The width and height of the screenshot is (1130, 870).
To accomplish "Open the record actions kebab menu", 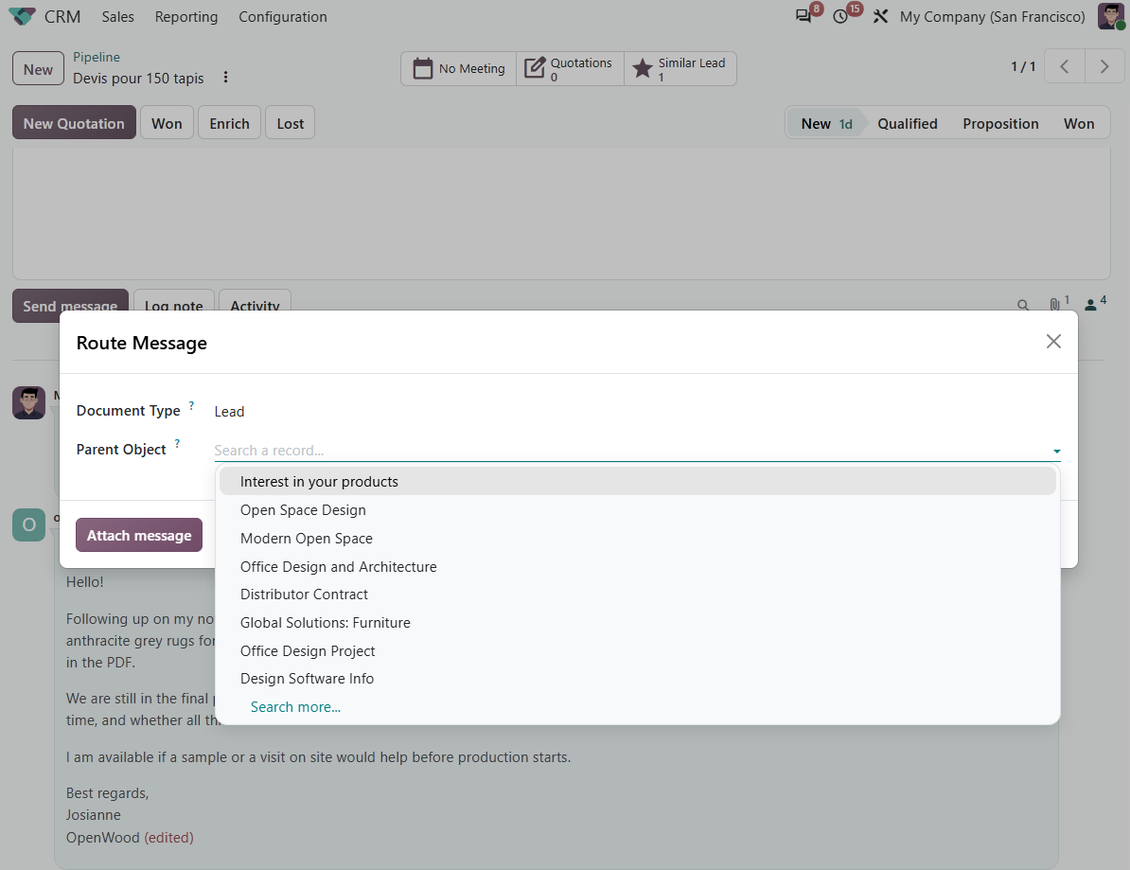I will tap(226, 77).
